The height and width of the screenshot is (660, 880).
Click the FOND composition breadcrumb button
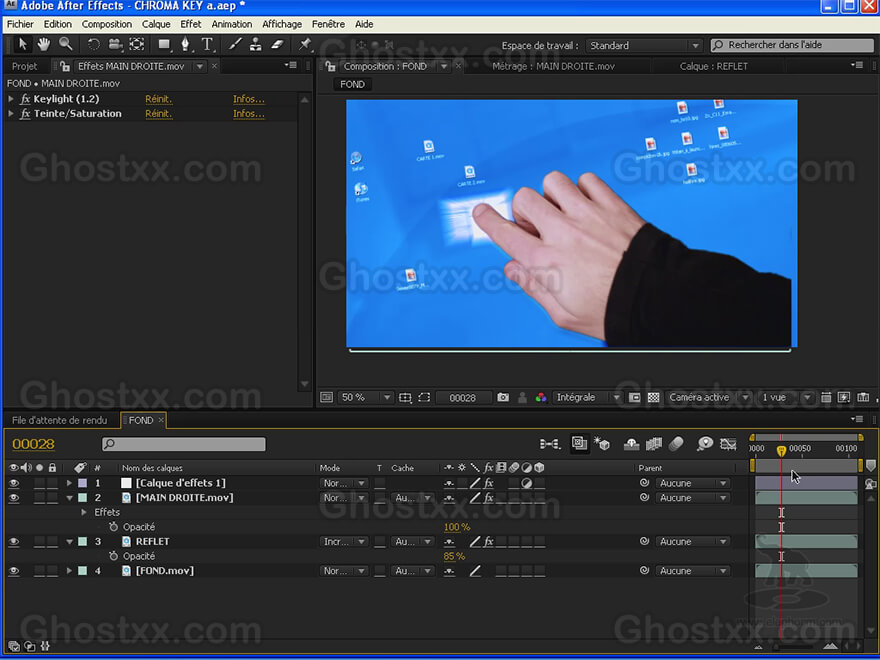point(352,84)
